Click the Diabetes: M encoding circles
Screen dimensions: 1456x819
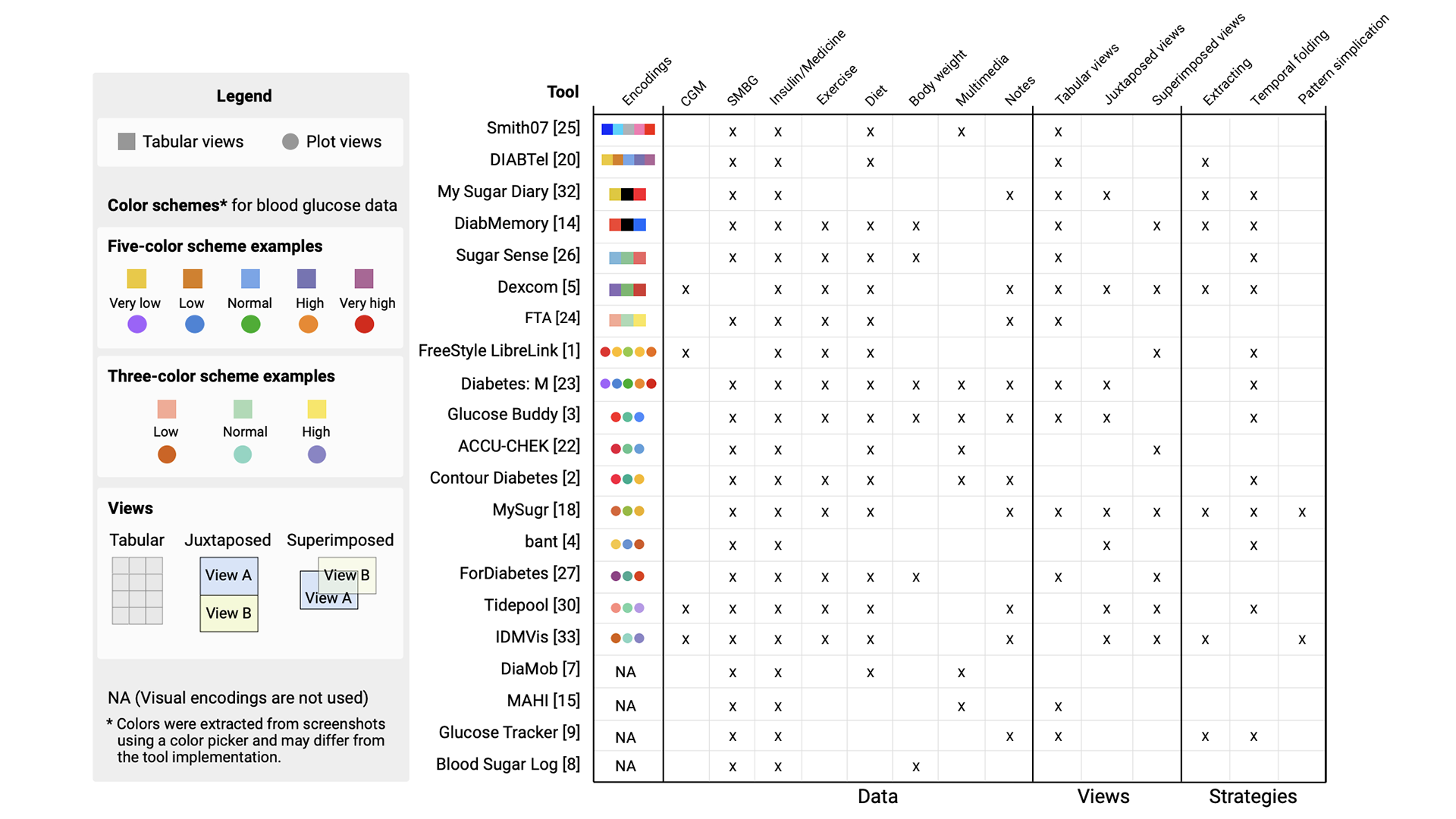628,384
